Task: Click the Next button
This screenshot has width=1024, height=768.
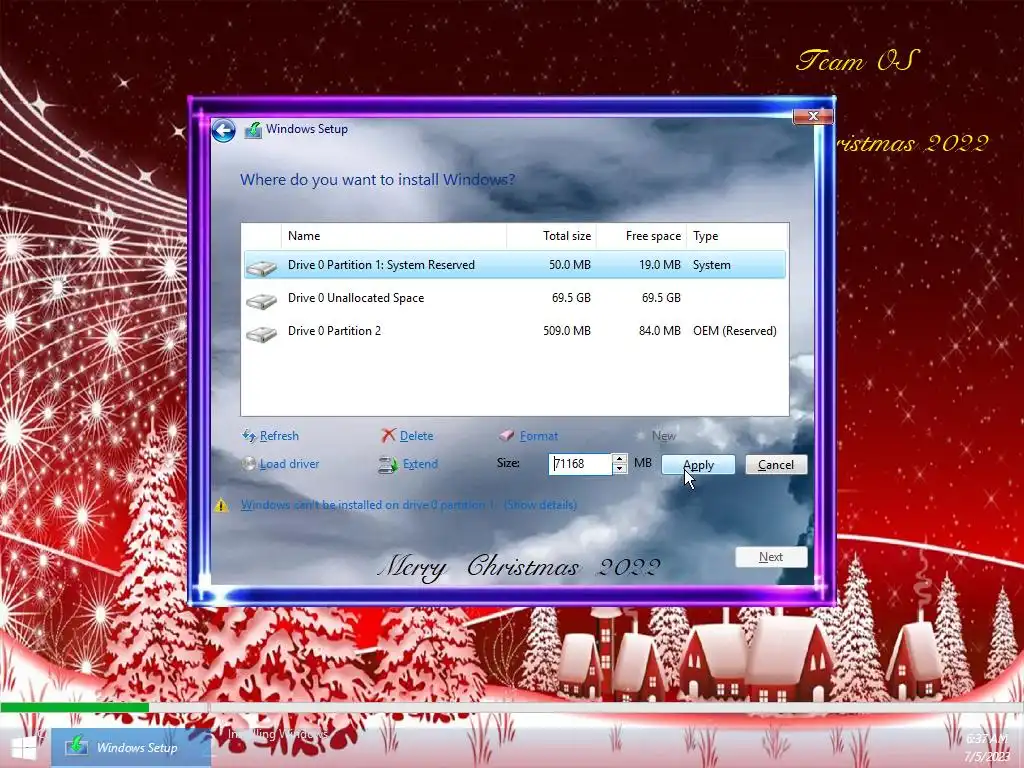Action: point(771,557)
